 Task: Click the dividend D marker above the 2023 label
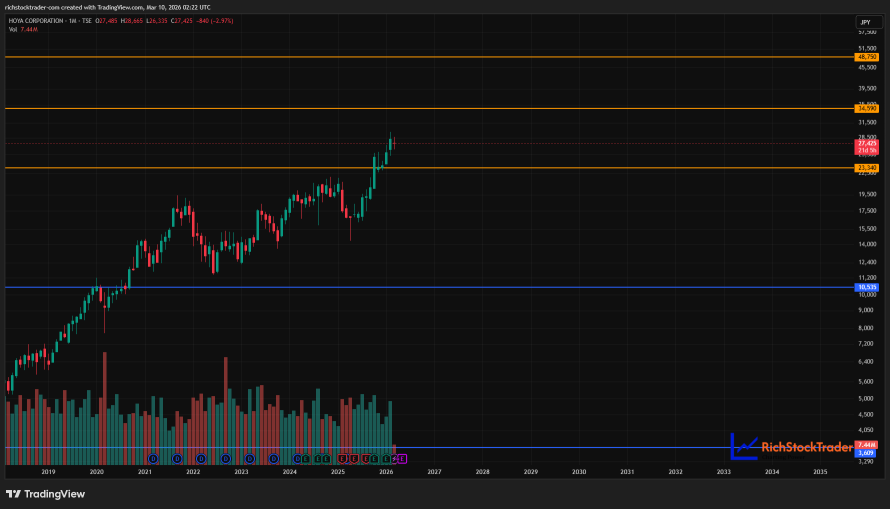(250, 458)
